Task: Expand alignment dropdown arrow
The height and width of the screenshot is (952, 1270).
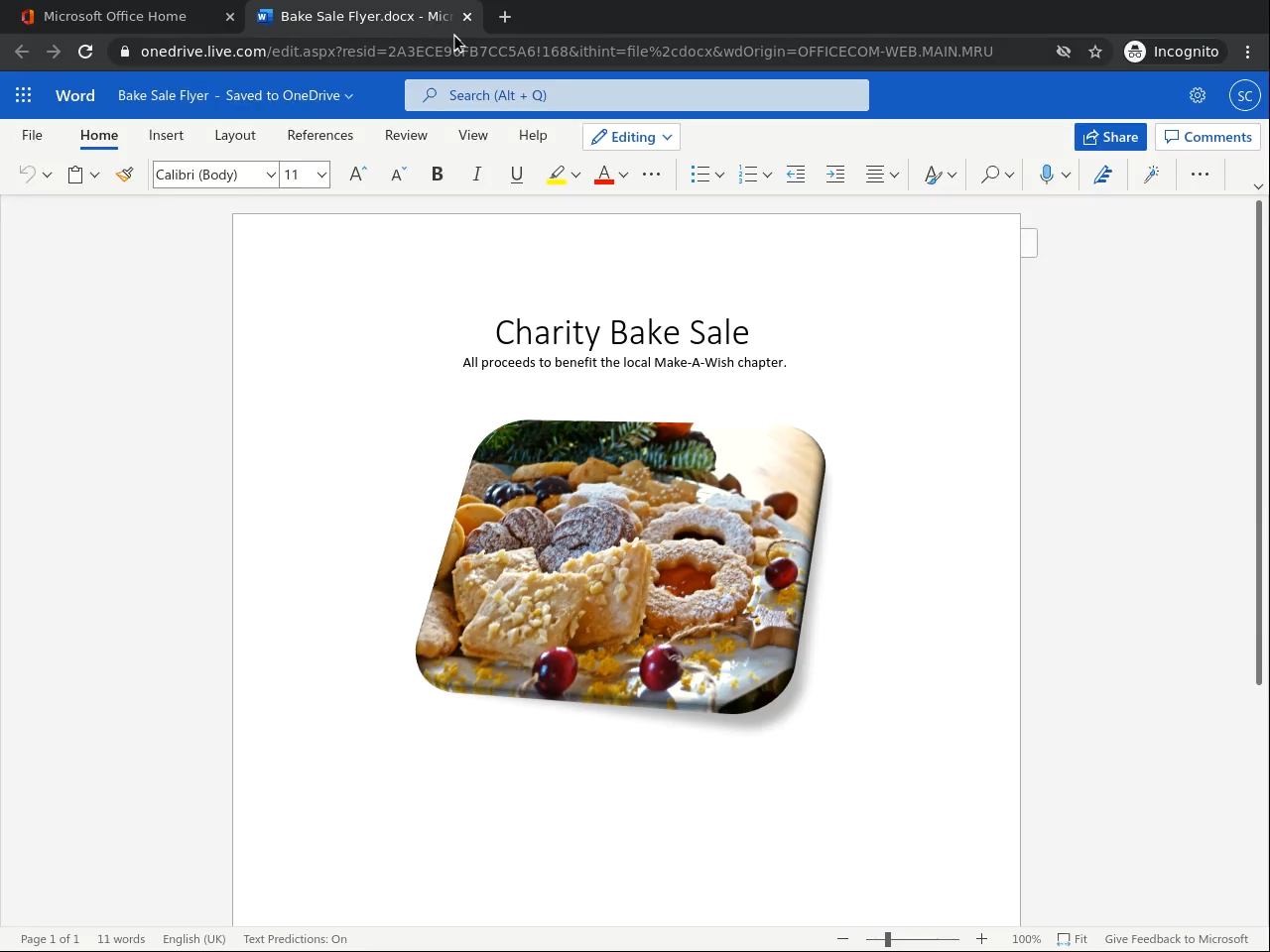Action: pos(894,175)
